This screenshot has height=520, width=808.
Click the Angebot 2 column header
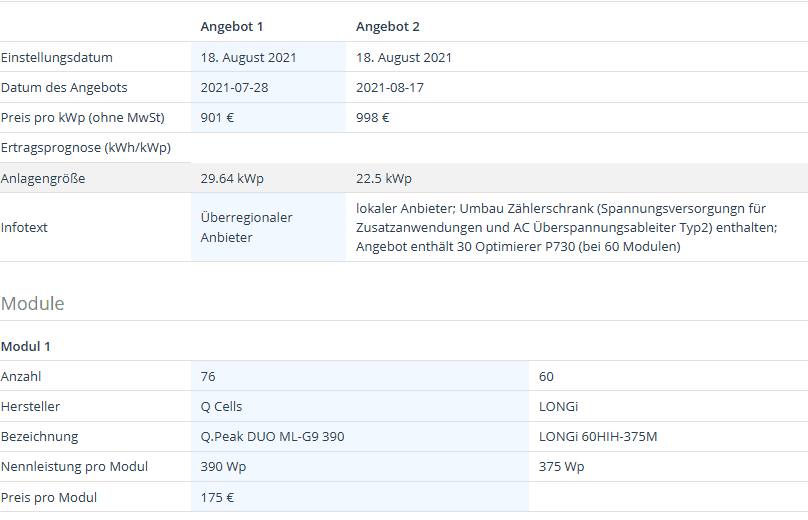388,26
